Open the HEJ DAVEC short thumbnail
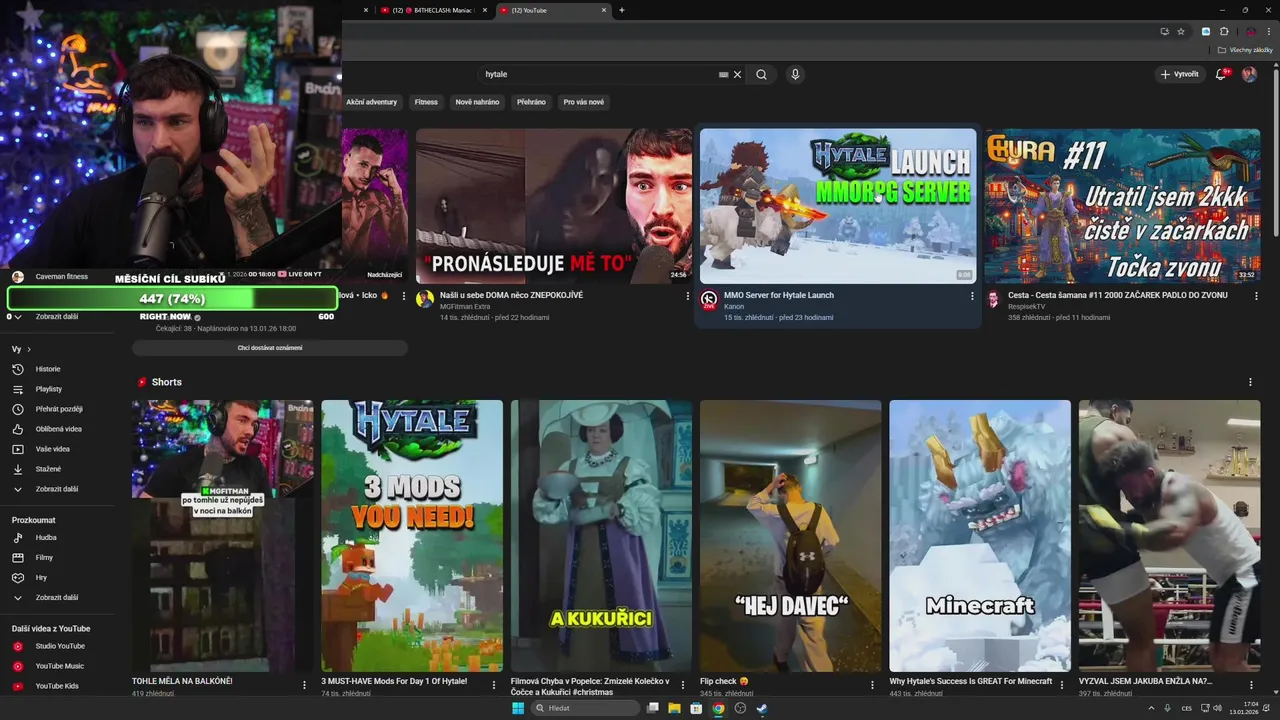Image resolution: width=1280 pixels, height=720 pixels. (791, 536)
